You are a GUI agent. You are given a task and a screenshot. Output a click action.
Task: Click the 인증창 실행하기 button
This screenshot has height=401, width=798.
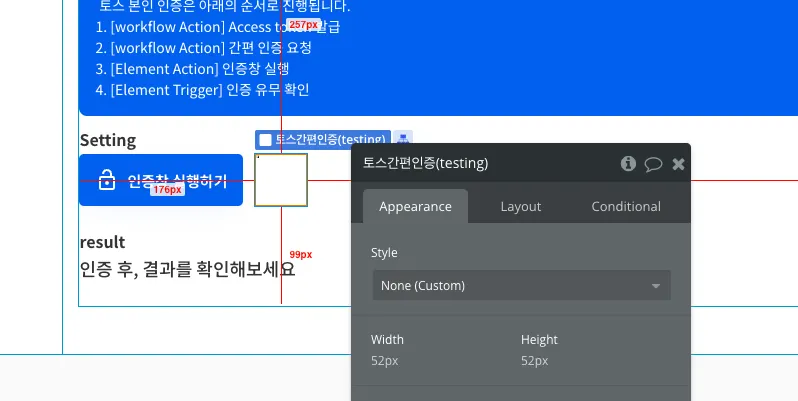tap(161, 180)
